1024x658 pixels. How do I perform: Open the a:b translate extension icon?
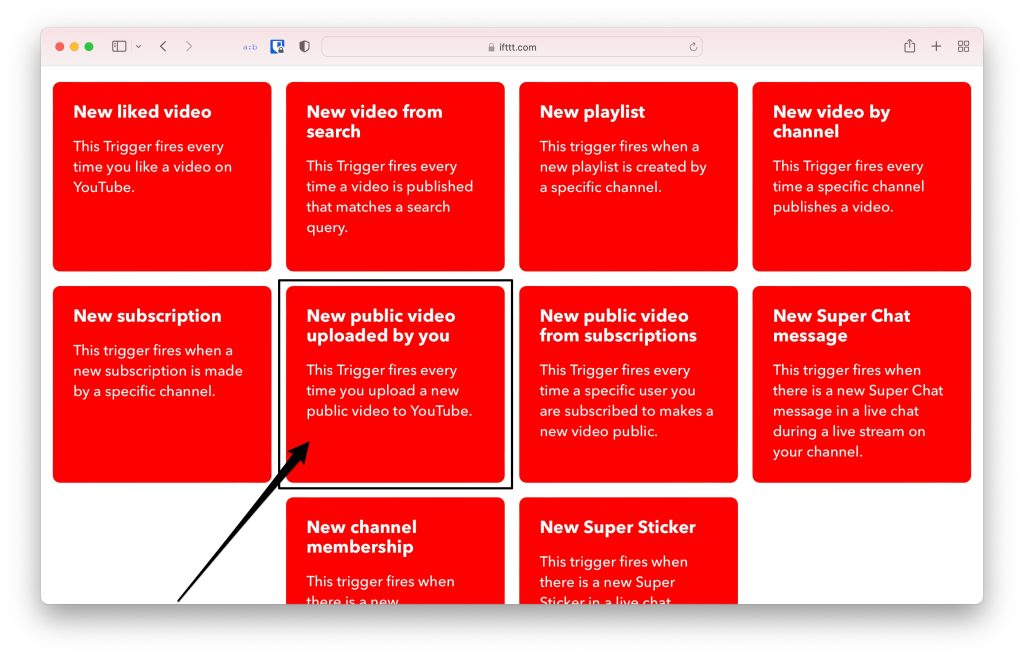pos(250,47)
